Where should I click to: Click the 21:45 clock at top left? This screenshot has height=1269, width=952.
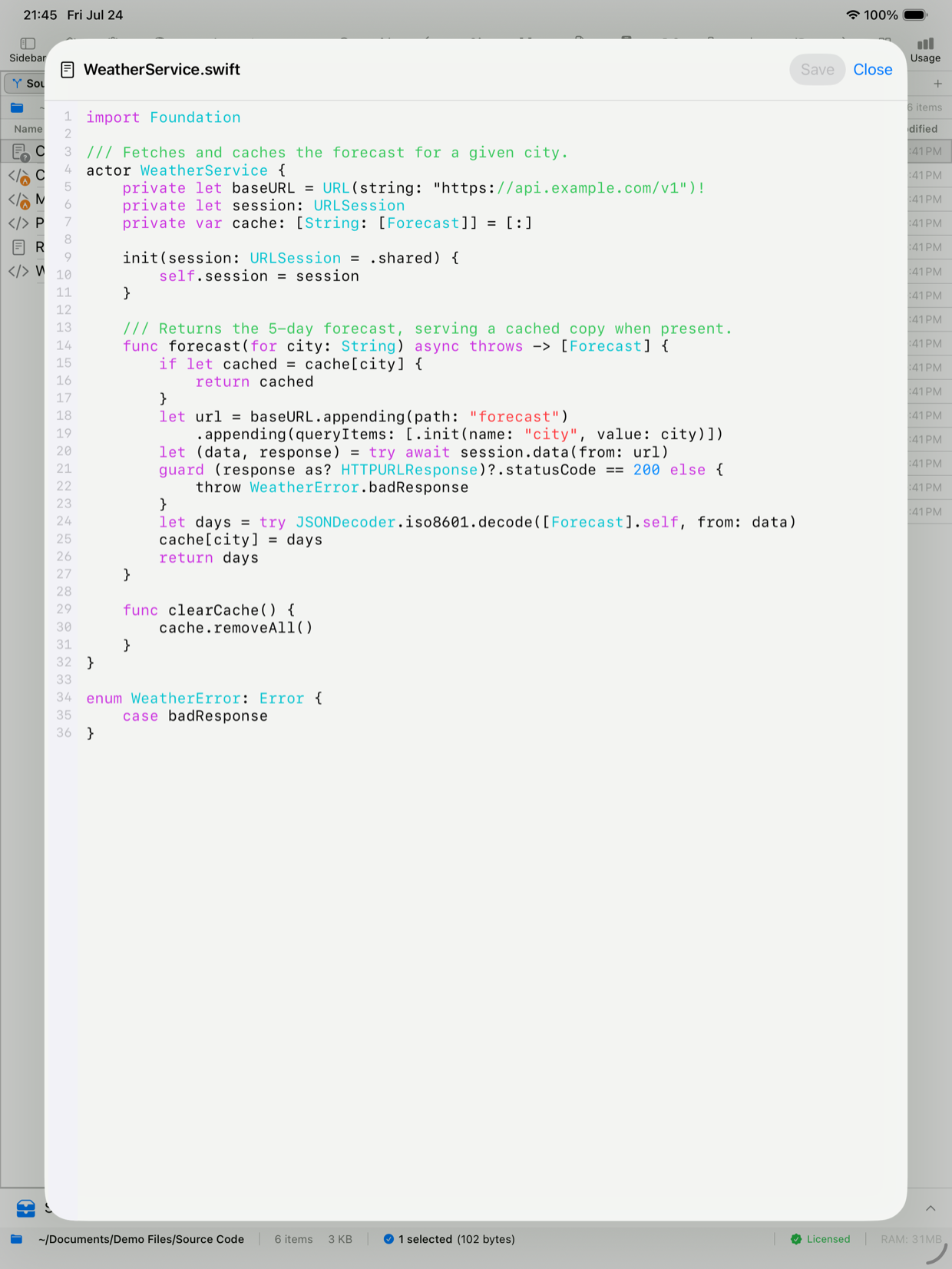click(x=40, y=15)
